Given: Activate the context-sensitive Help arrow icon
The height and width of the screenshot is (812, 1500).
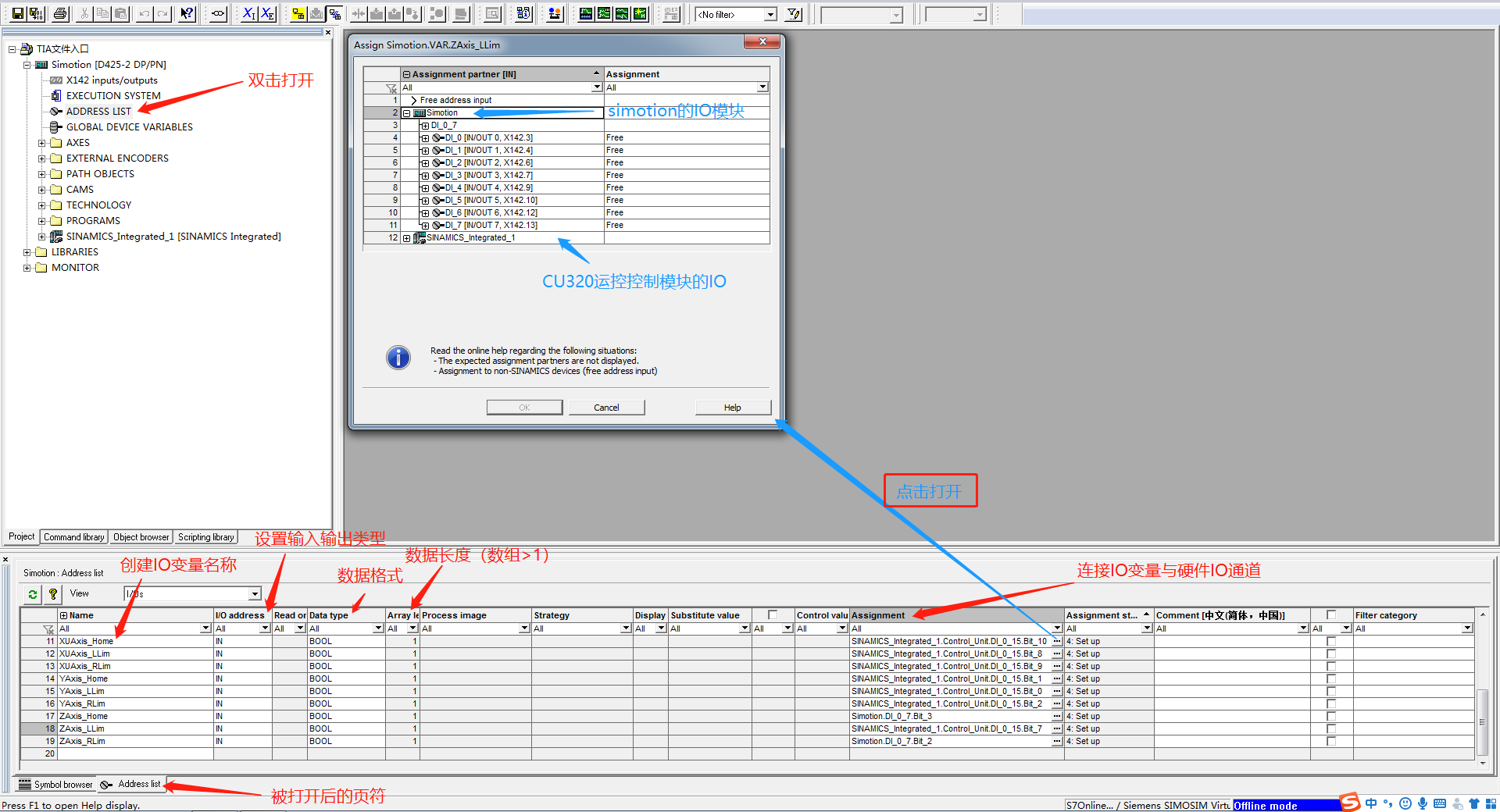Looking at the screenshot, I should coord(186,13).
